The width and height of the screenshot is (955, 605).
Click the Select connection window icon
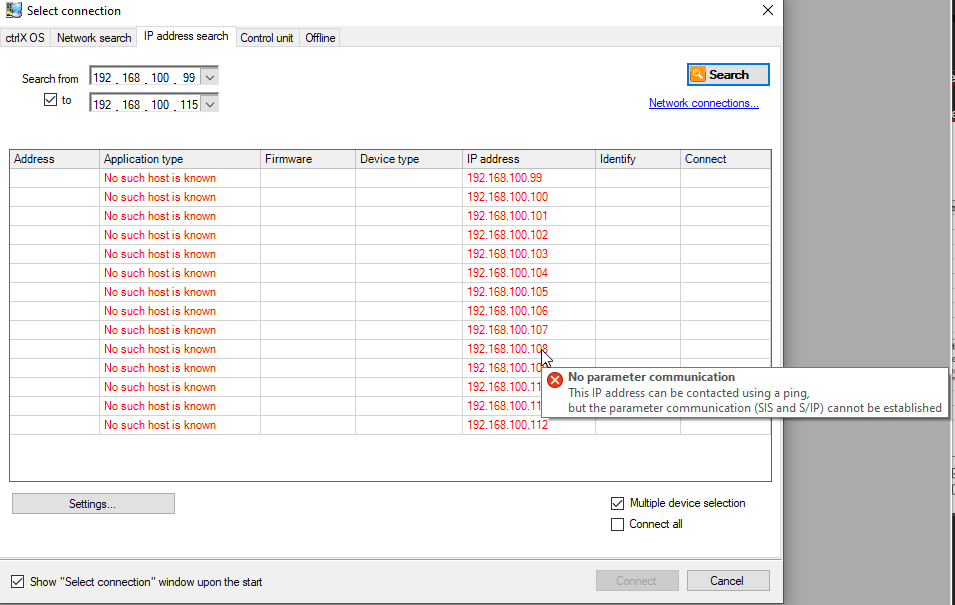point(14,11)
